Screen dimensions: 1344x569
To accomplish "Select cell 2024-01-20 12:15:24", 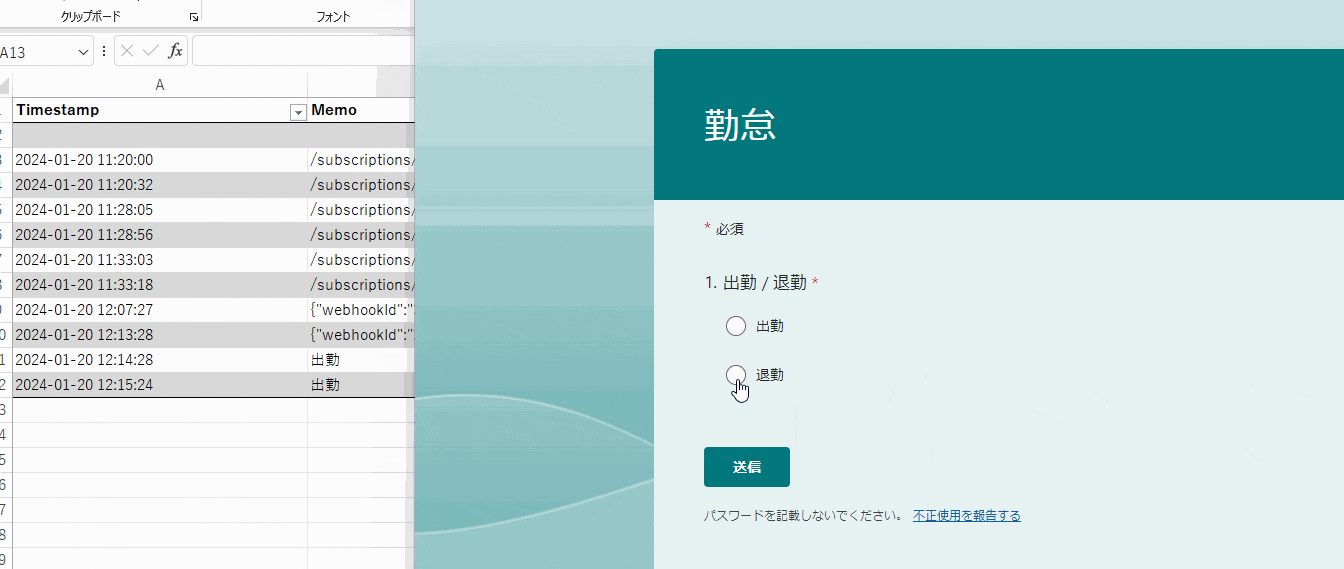I will pyautogui.click(x=160, y=385).
